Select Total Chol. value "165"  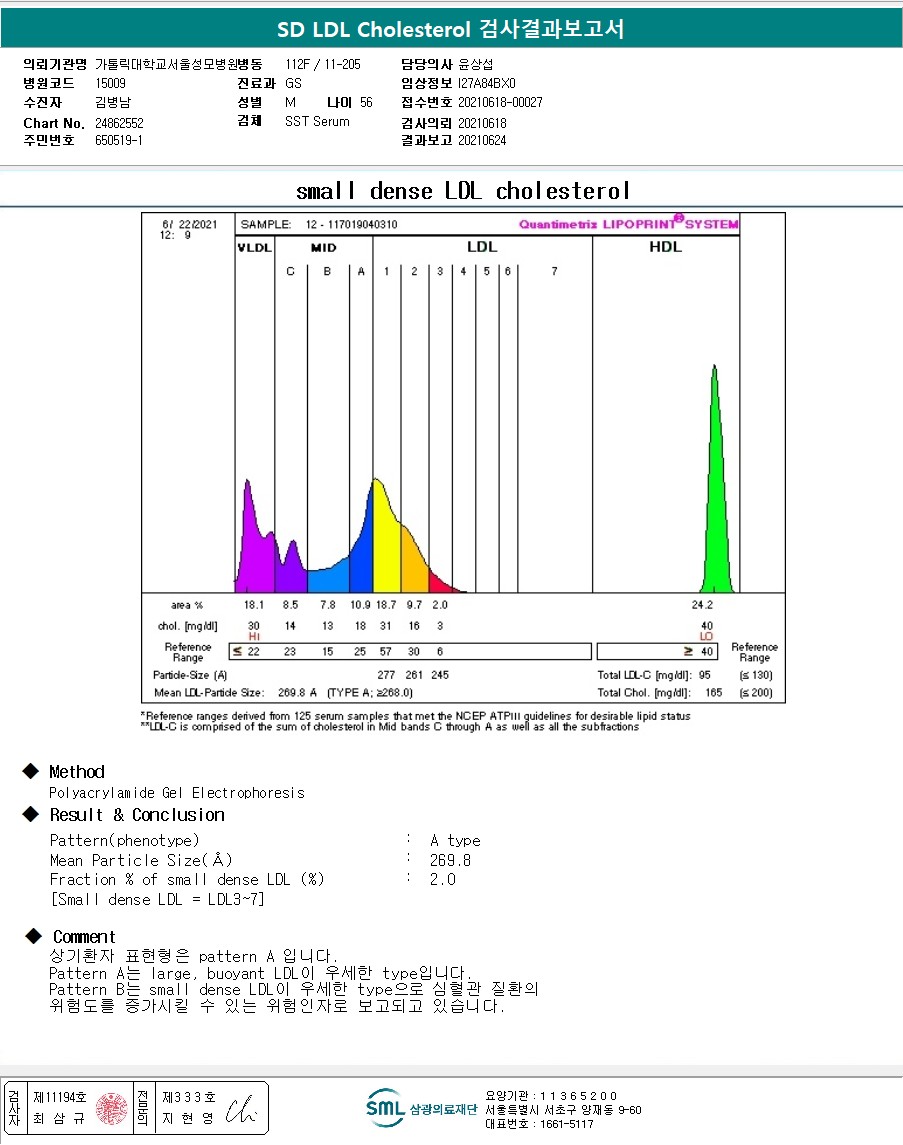click(713, 692)
